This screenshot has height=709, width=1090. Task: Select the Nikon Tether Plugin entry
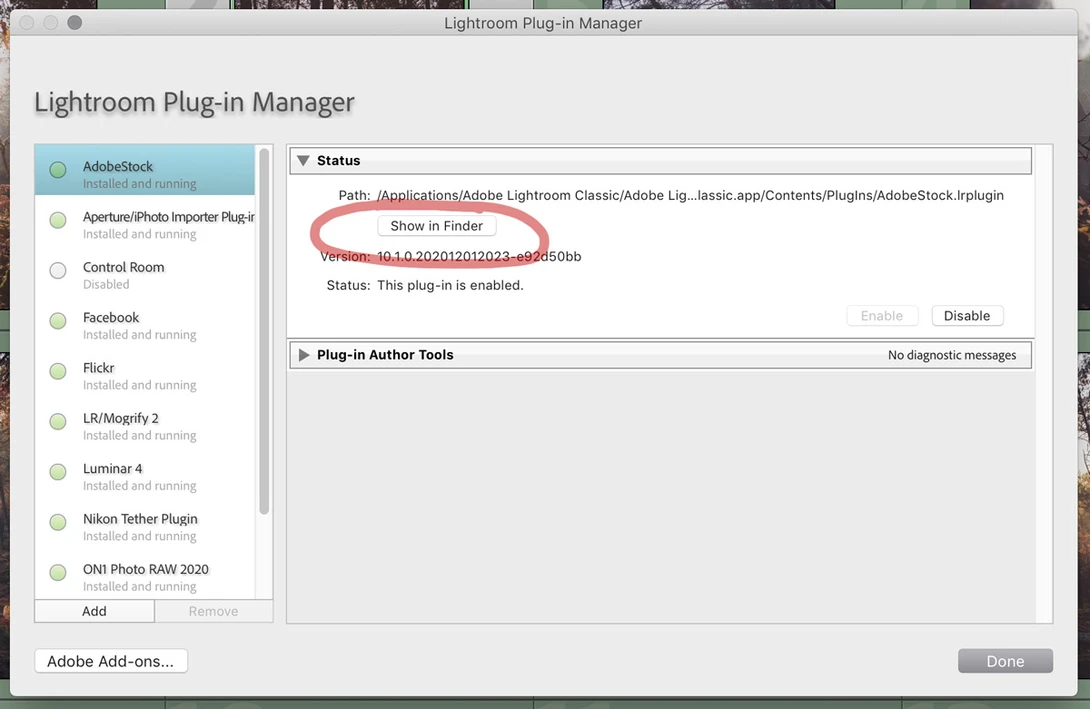coord(145,523)
